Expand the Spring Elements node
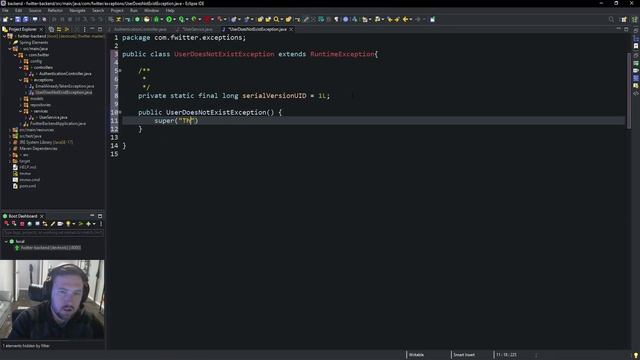Image resolution: width=640 pixels, height=360 pixels. [10, 42]
